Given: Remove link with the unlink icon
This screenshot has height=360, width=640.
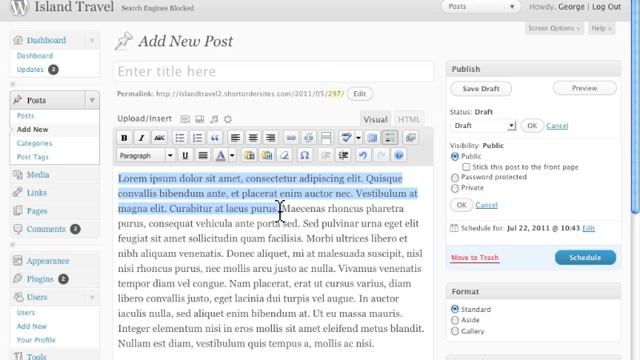Looking at the screenshot, I should pyautogui.click(x=309, y=138).
